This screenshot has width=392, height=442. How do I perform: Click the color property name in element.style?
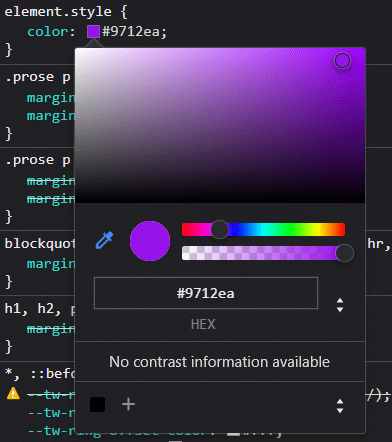click(48, 32)
